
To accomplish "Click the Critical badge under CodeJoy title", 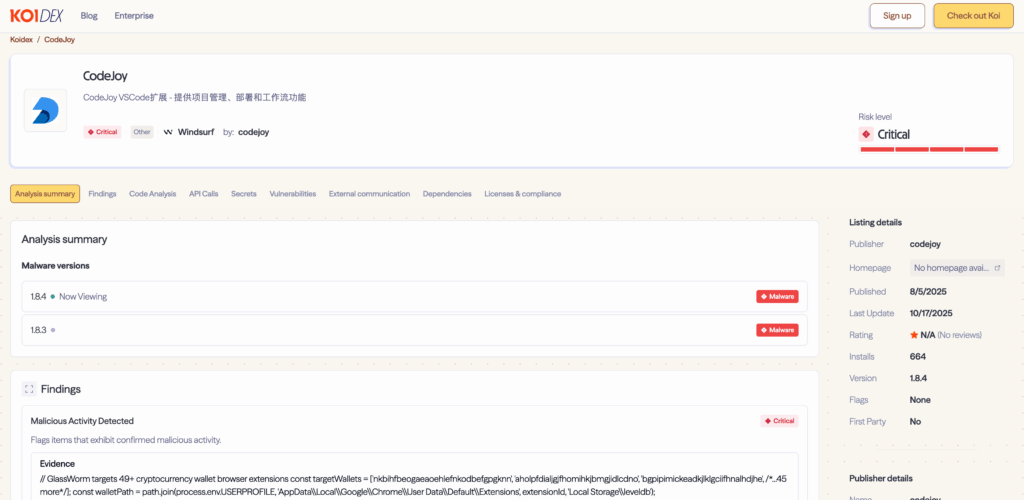I will (102, 132).
